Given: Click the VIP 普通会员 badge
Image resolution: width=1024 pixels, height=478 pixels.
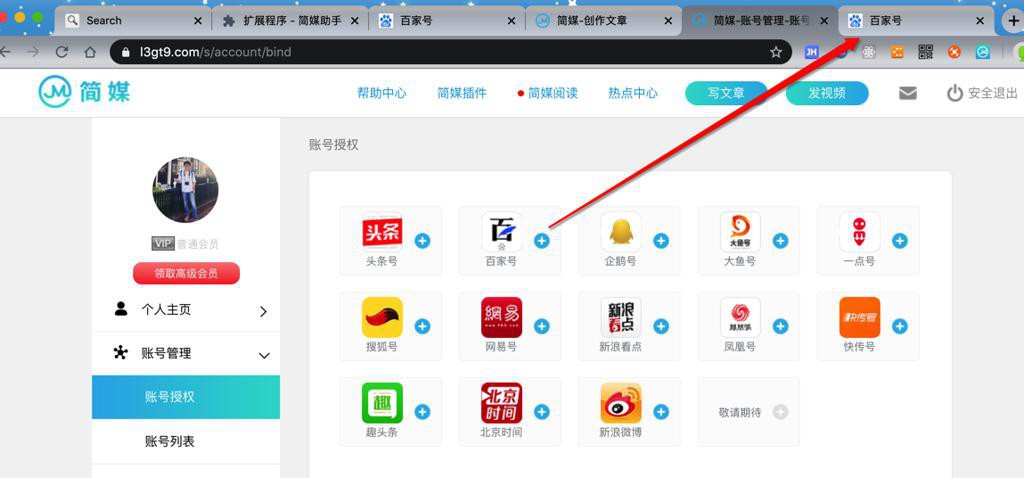Looking at the screenshot, I should [x=185, y=244].
